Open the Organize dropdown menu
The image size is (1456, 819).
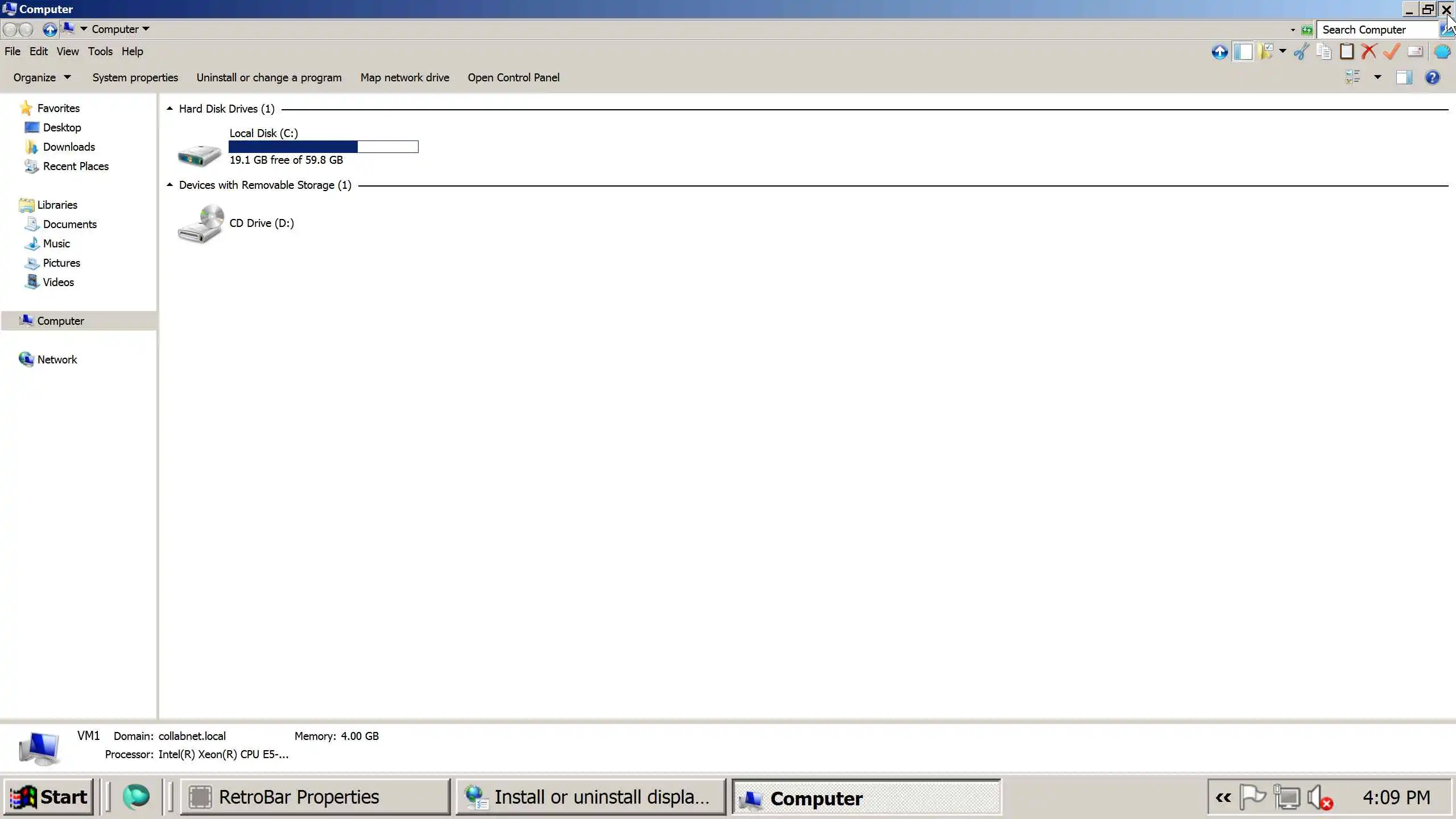[x=42, y=77]
